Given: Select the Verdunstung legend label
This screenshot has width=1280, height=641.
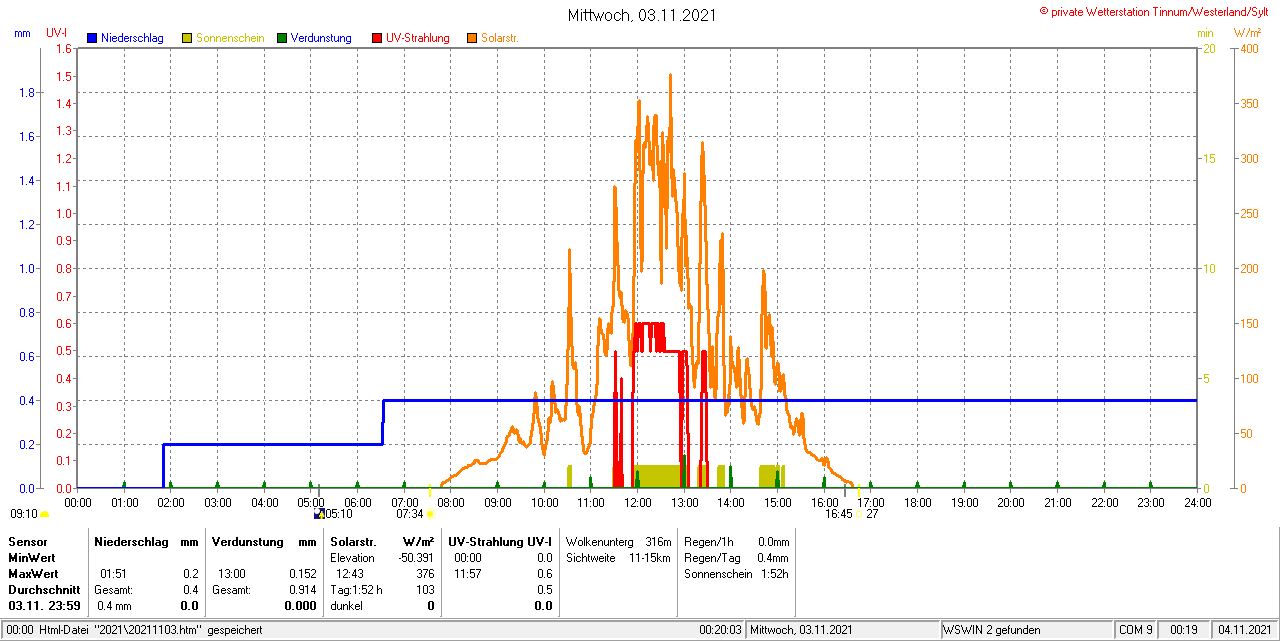Looking at the screenshot, I should (x=321, y=38).
